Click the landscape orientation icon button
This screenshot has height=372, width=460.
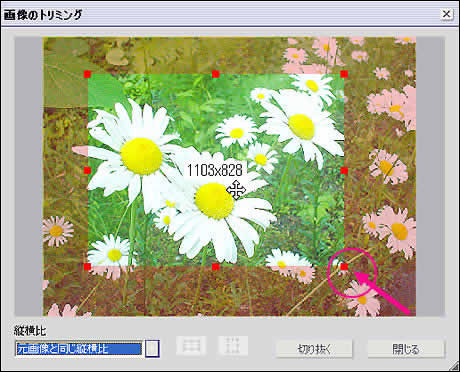191,346
